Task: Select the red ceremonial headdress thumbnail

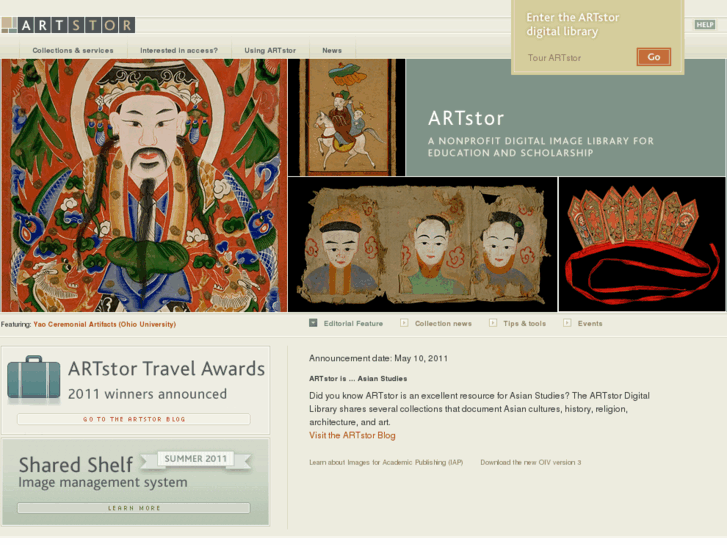Action: (642, 244)
